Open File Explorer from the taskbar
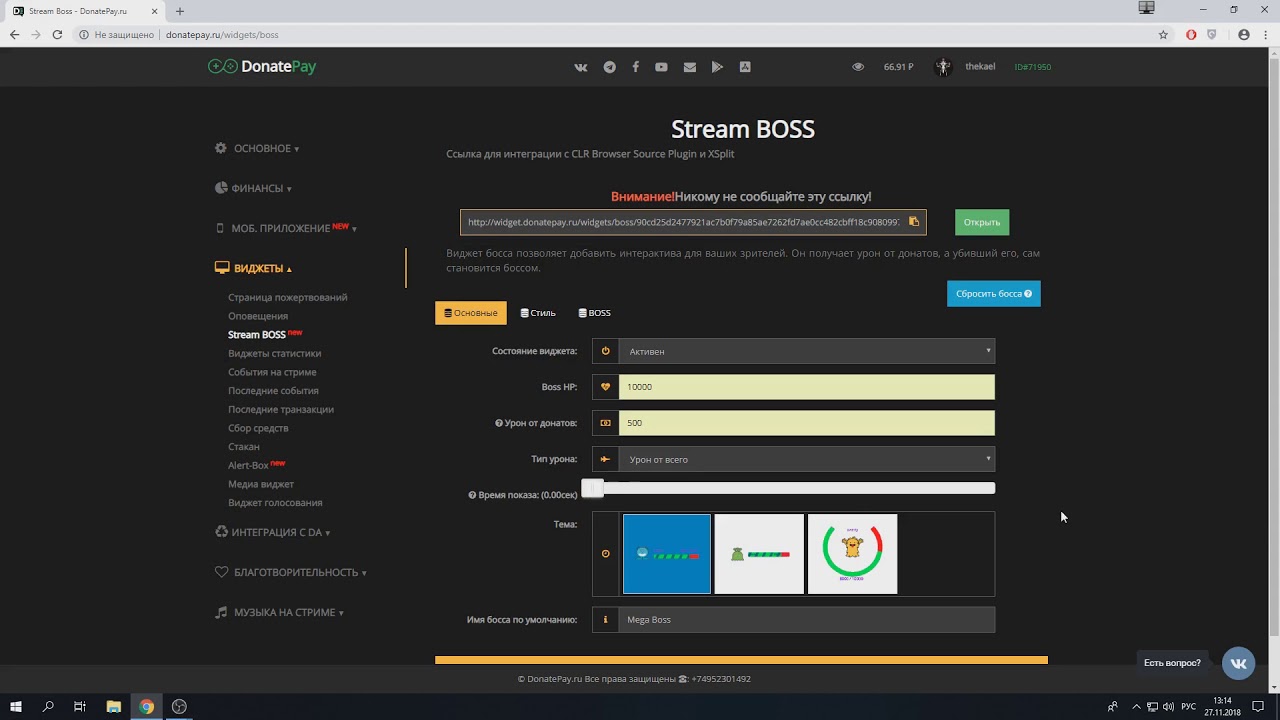1280x720 pixels. click(x=113, y=706)
